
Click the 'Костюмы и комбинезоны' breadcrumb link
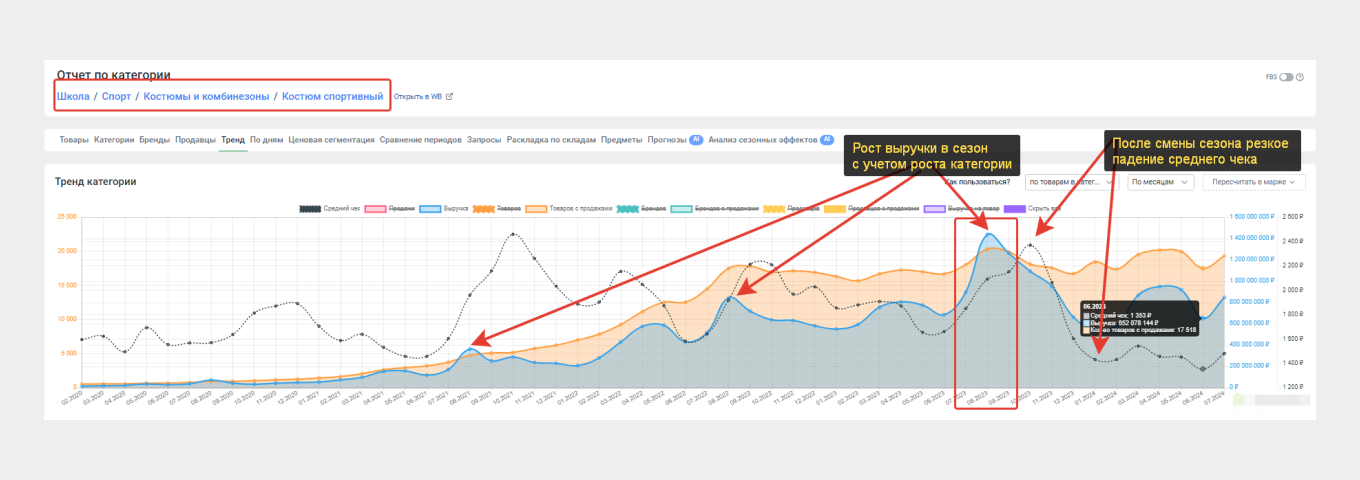click(206, 97)
